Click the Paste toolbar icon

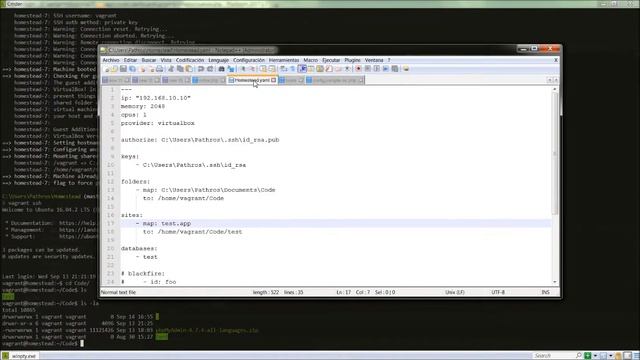pos(189,69)
